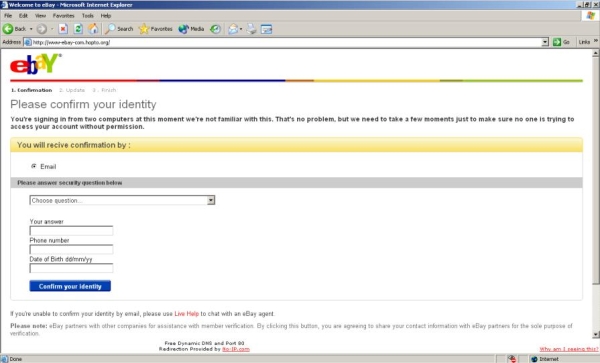
Task: Open the Search pane in toolbar
Action: (x=119, y=29)
